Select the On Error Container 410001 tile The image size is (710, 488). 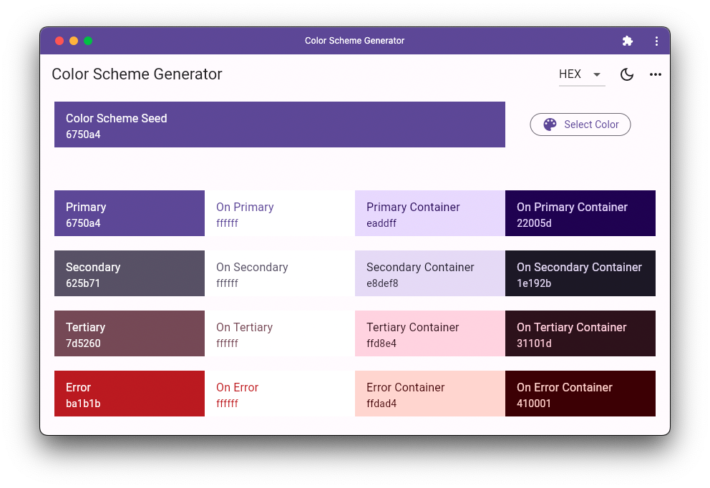click(580, 394)
